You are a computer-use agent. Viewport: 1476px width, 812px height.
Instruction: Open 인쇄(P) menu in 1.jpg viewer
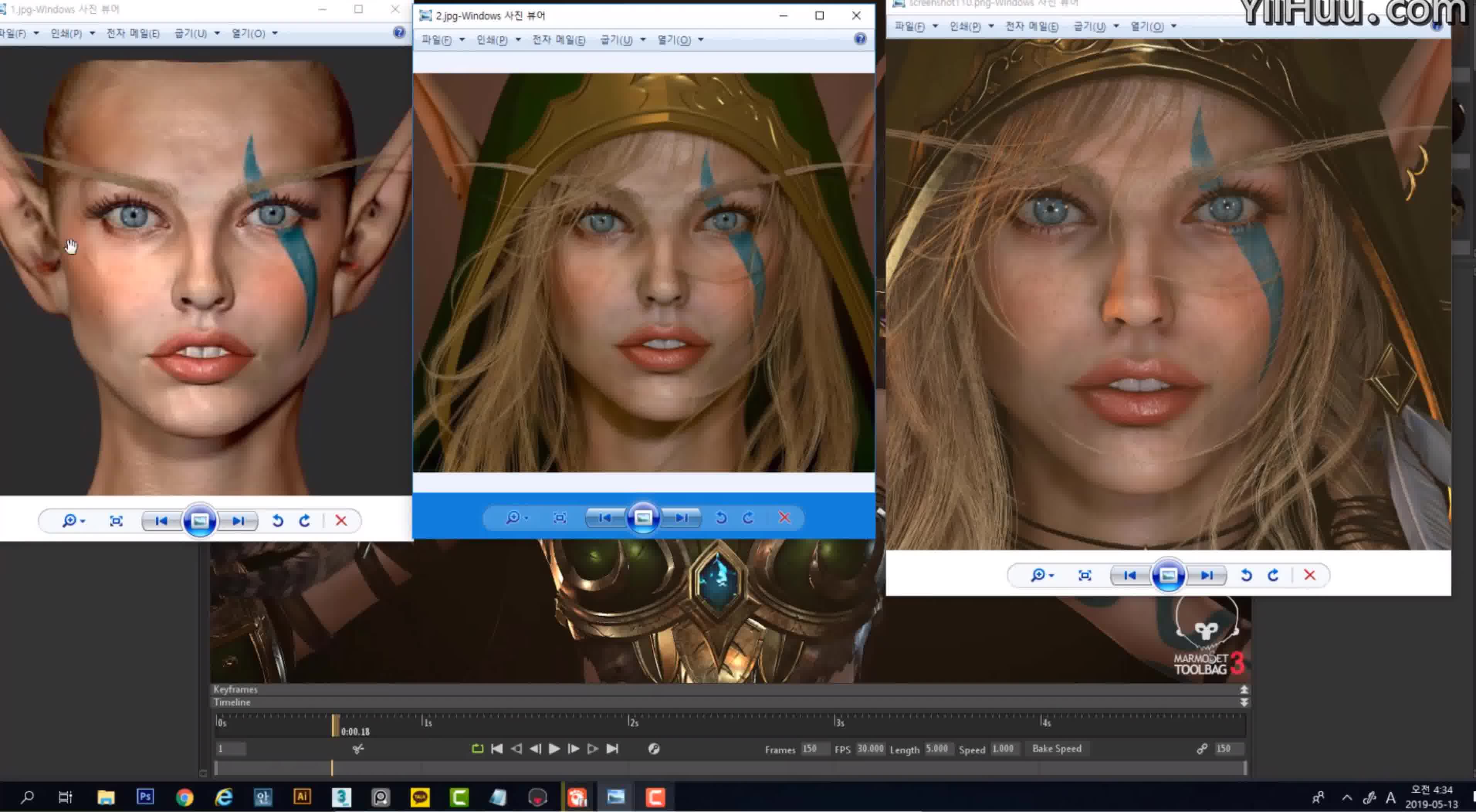(72, 33)
